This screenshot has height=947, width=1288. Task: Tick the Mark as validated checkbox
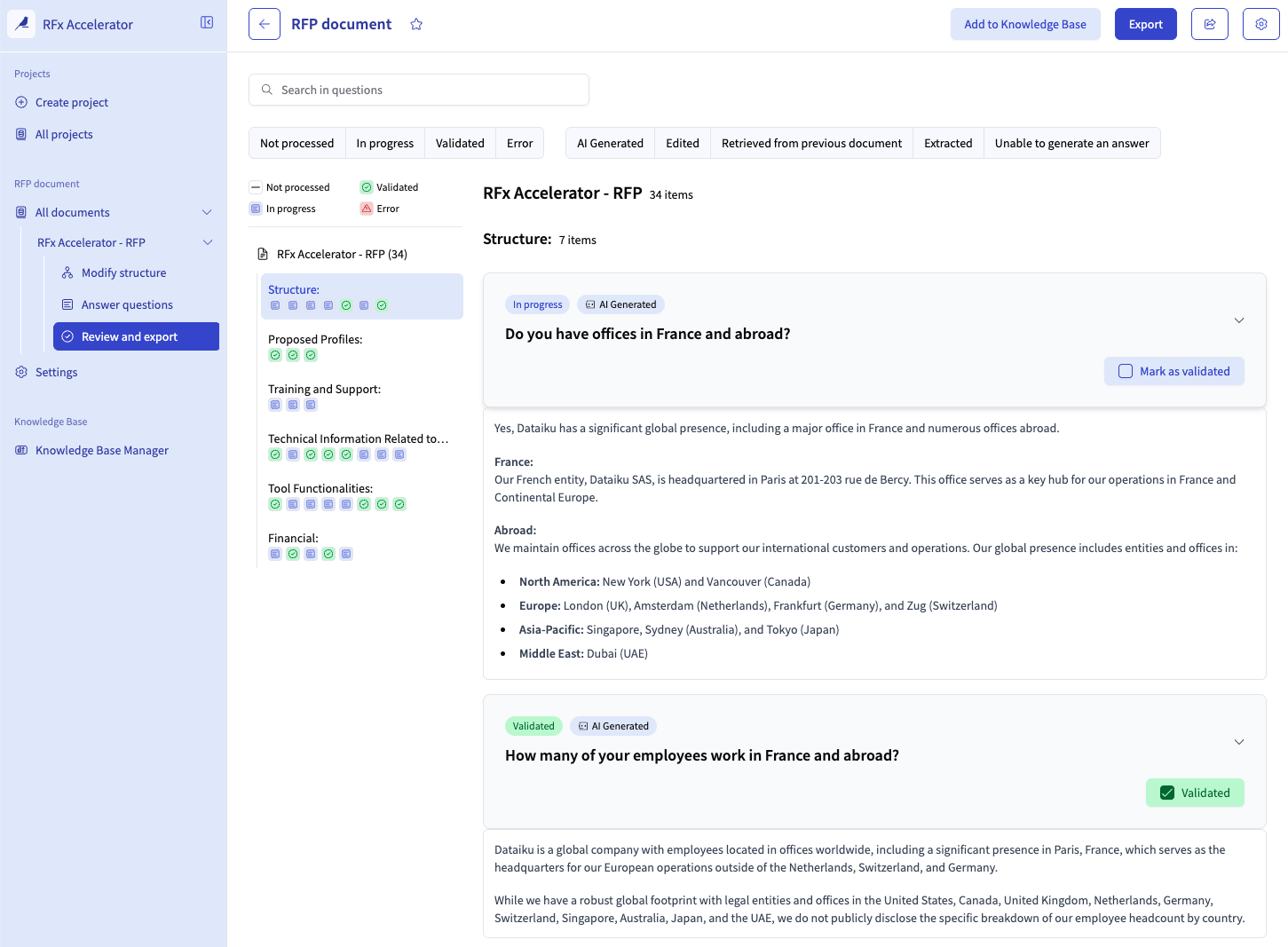(1126, 371)
